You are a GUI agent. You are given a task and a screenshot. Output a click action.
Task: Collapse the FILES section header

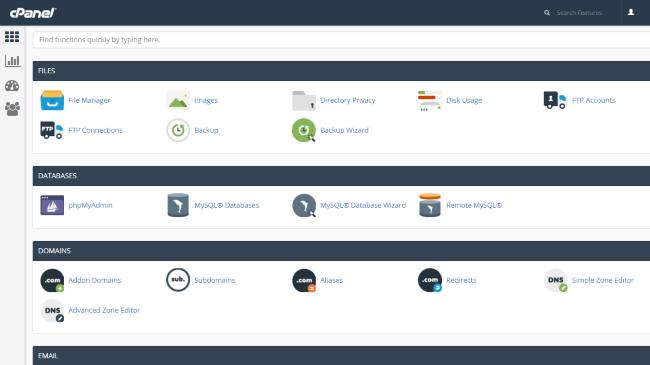[x=341, y=71]
